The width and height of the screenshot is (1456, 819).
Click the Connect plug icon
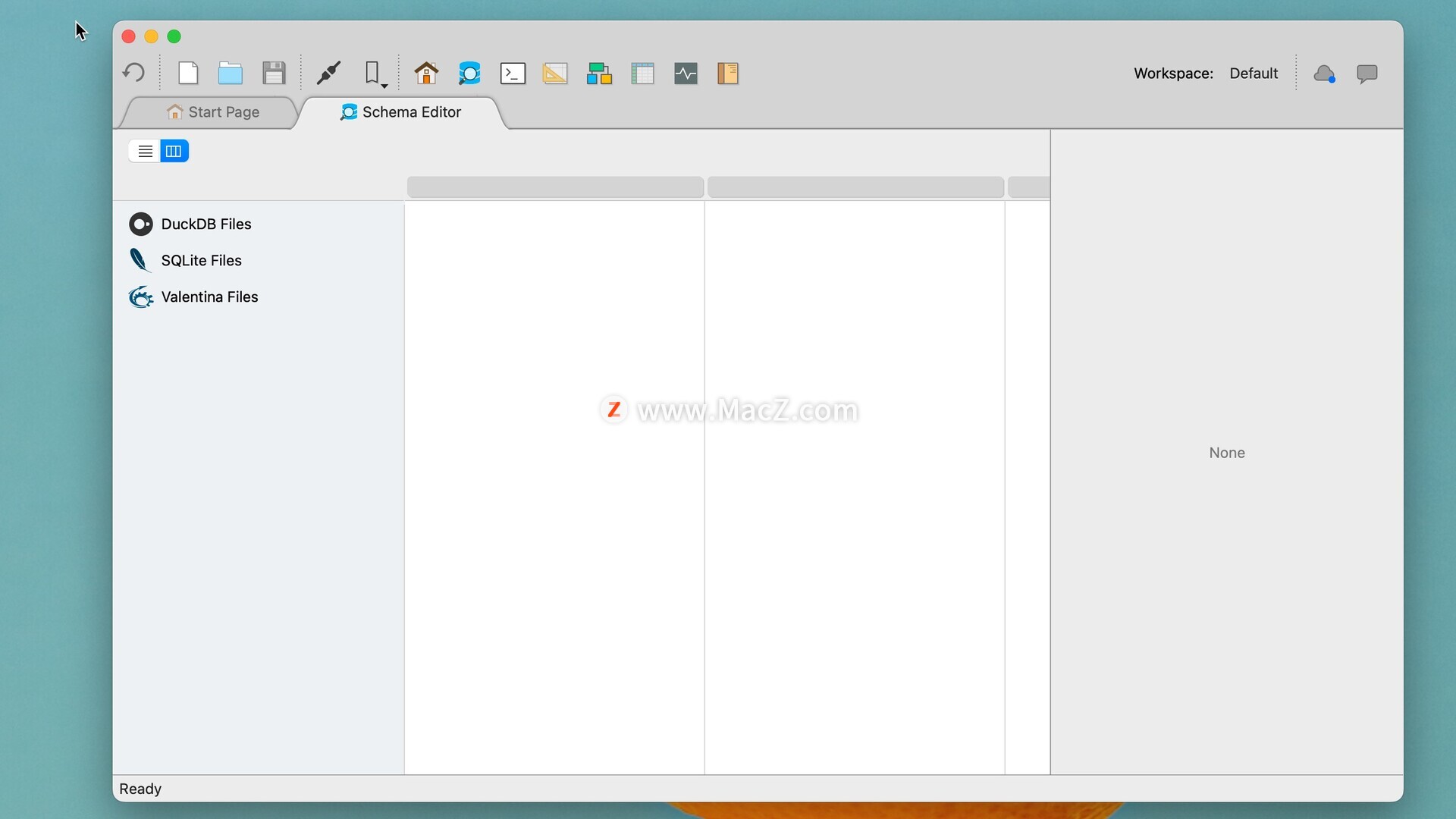[328, 73]
